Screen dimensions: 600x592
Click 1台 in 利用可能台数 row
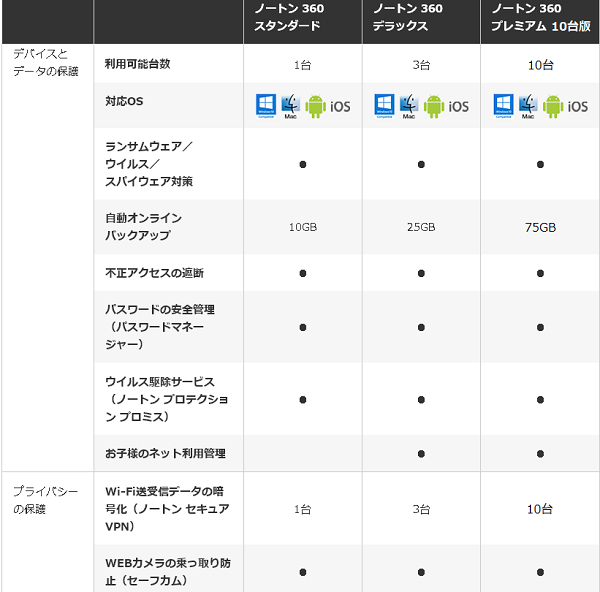(x=302, y=65)
